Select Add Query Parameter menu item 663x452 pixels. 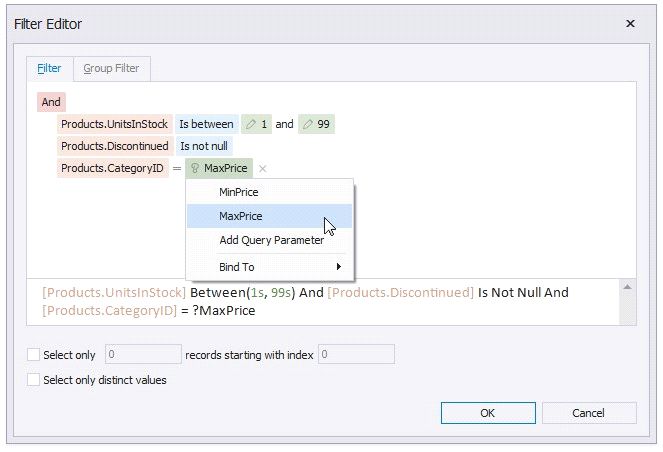tap(271, 240)
